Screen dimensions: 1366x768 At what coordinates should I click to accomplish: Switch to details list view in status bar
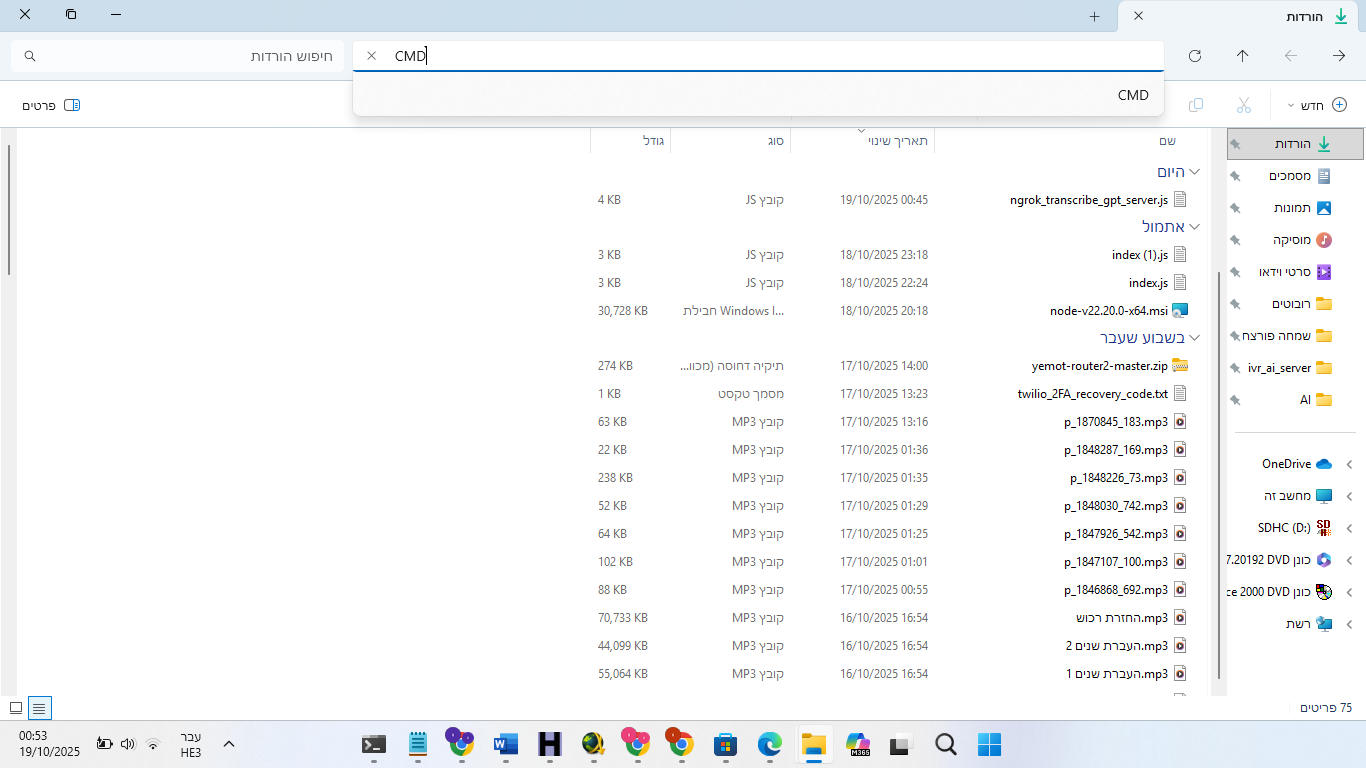pyautogui.click(x=38, y=708)
